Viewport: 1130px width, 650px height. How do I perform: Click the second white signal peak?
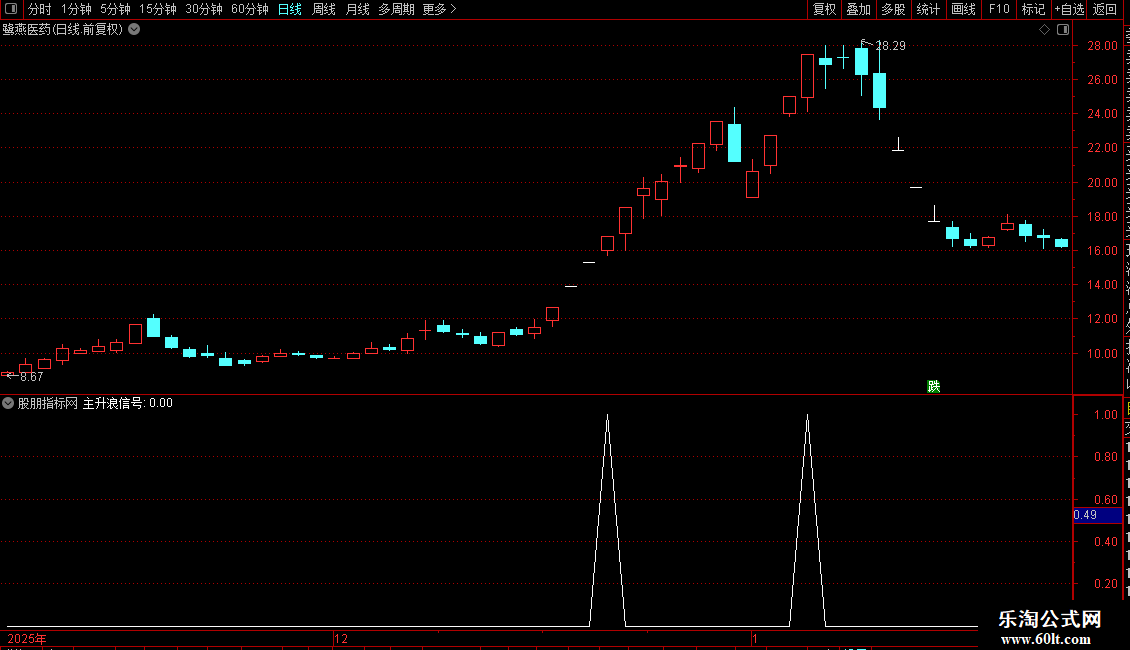[x=807, y=417]
